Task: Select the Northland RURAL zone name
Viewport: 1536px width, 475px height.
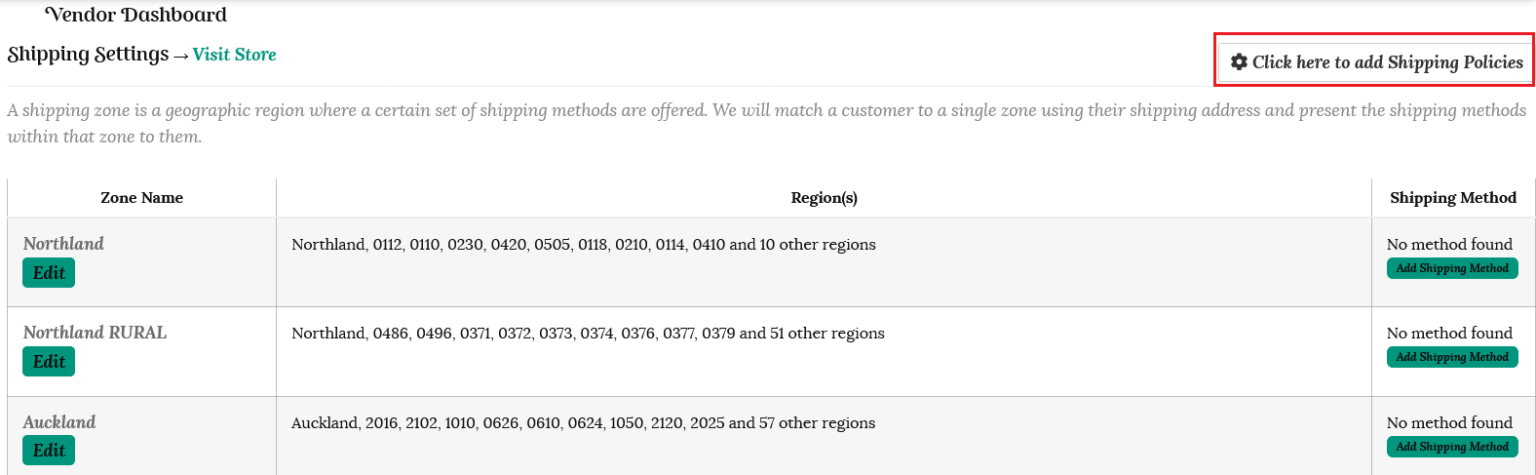Action: tap(95, 333)
